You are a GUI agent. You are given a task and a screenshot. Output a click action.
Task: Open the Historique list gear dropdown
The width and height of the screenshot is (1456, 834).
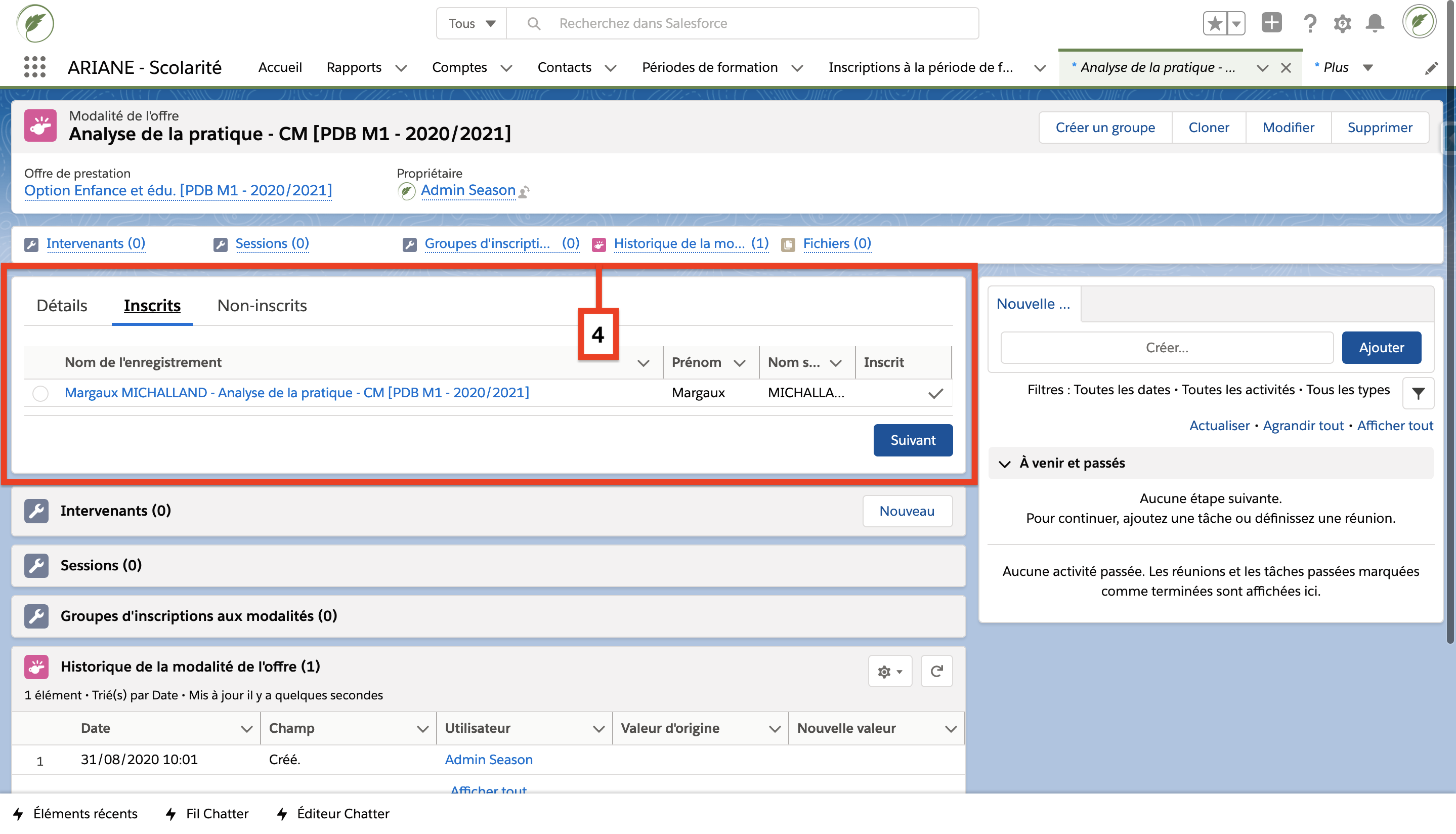(x=889, y=672)
